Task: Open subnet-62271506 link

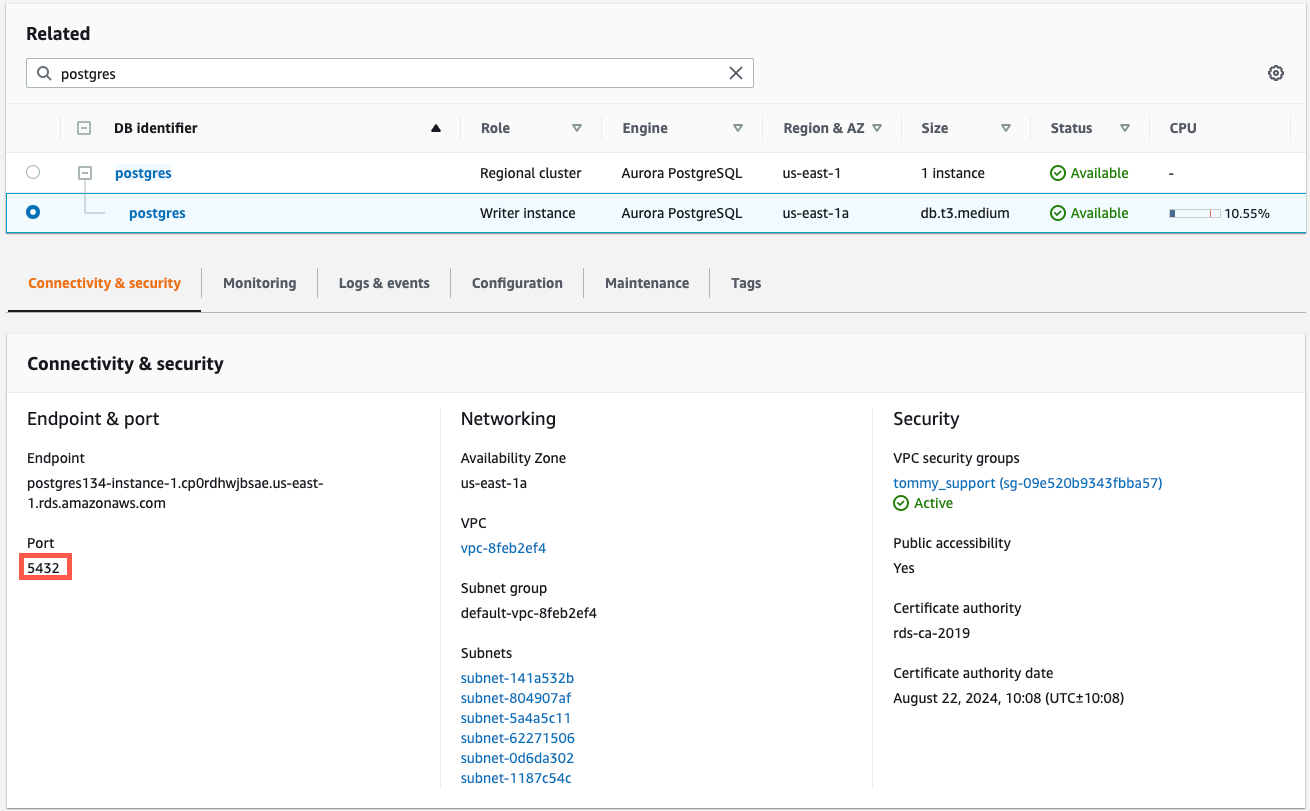Action: coord(517,738)
